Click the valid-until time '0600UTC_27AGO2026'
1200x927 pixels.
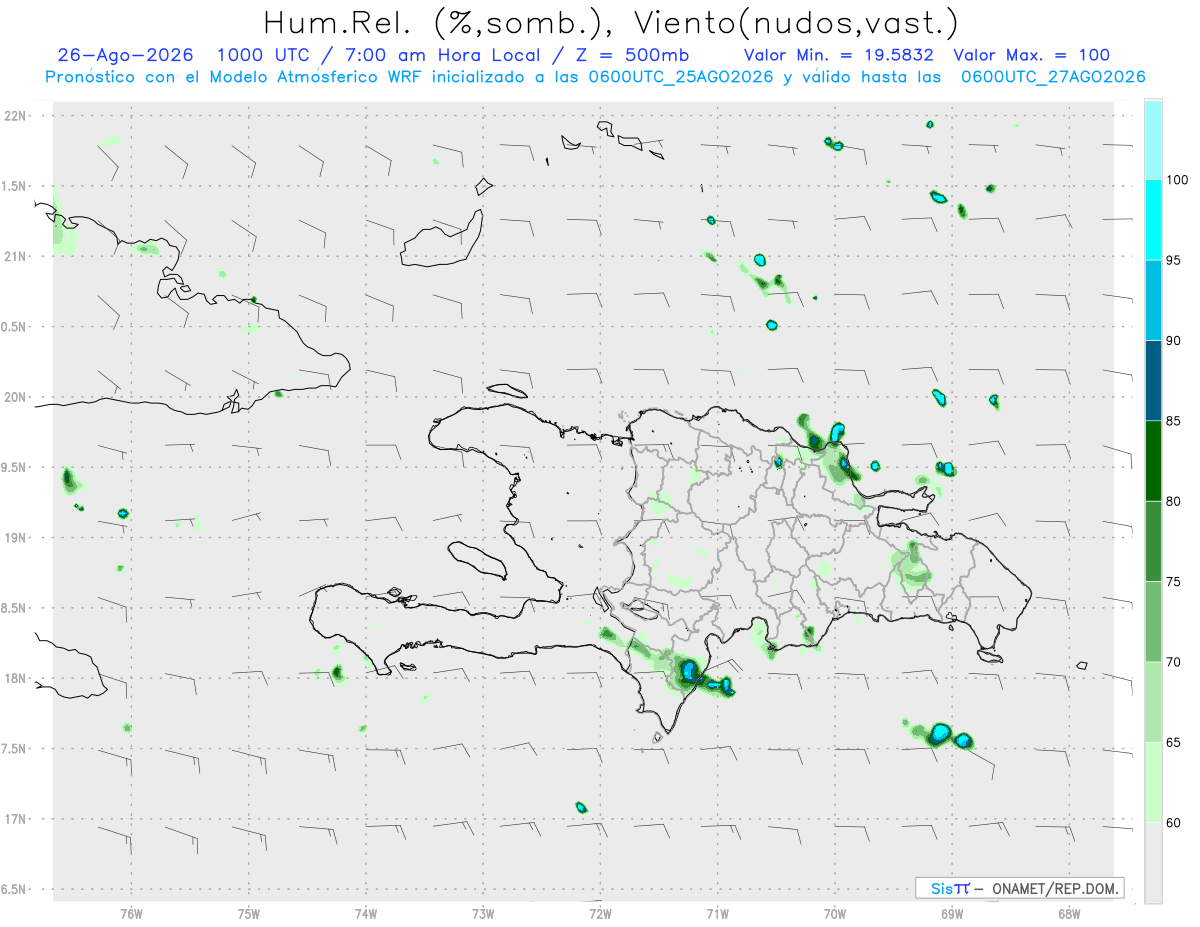pyautogui.click(x=1053, y=77)
